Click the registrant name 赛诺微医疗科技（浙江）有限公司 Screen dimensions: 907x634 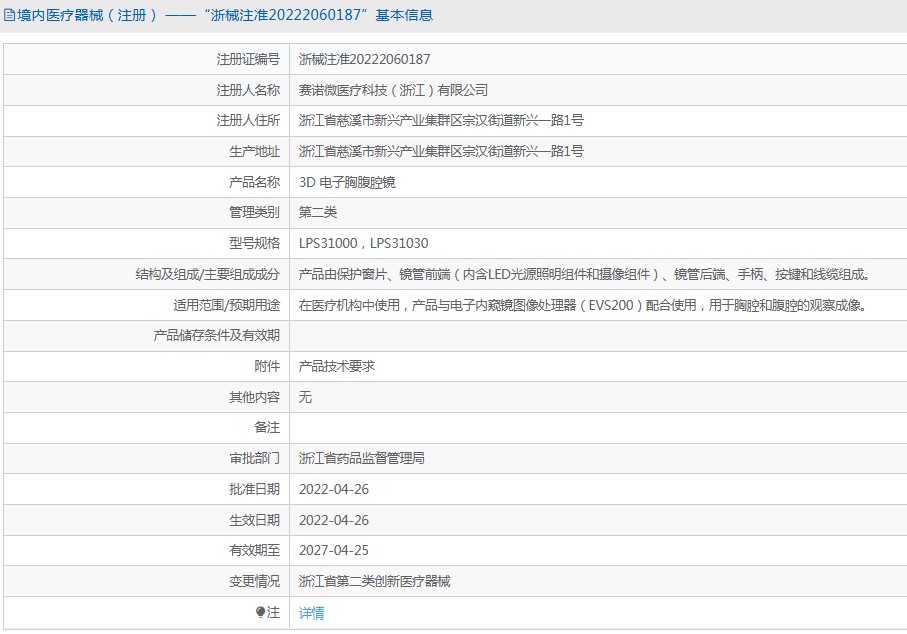tap(393, 90)
